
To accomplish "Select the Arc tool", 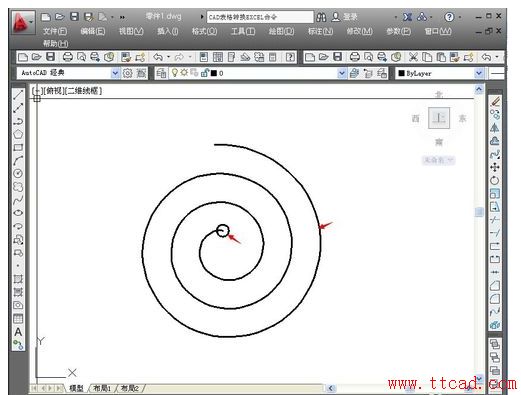I will tap(18, 160).
